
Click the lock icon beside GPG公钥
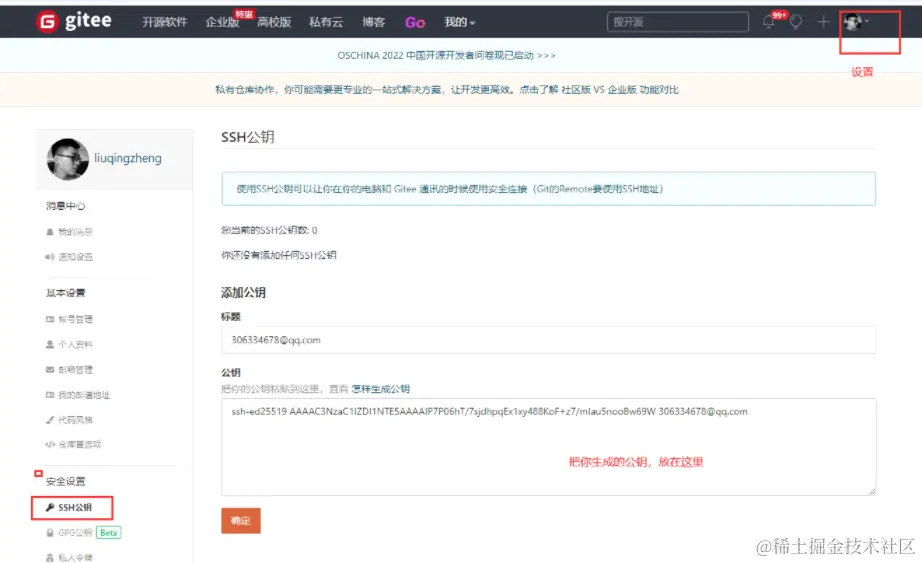coord(50,532)
